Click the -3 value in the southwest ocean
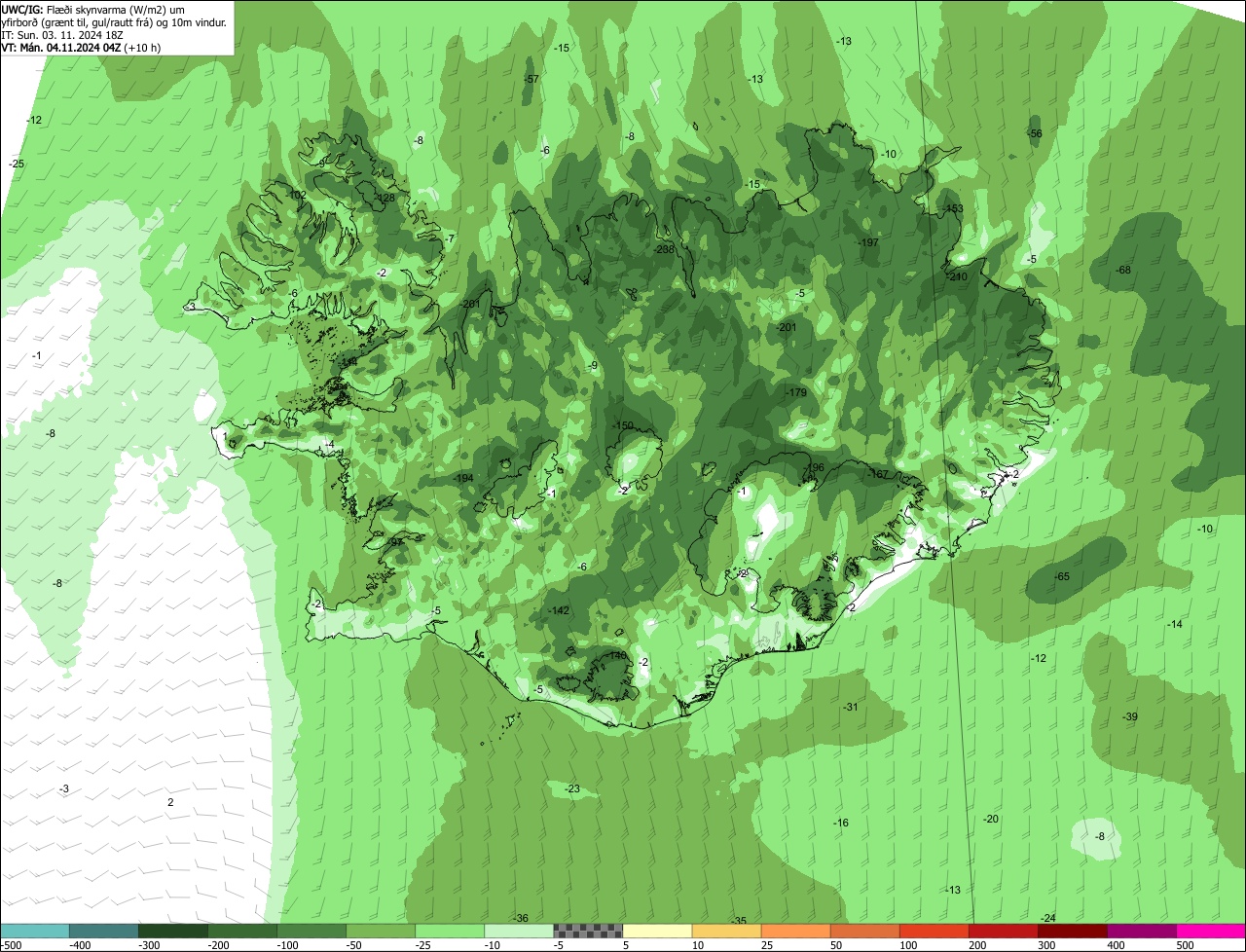The image size is (1246, 952). (64, 788)
